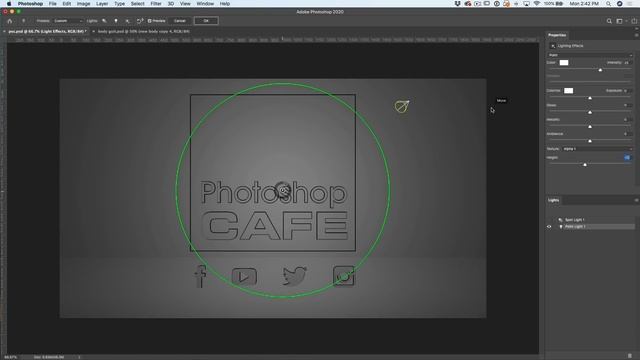Open the Lights panel menu icon
The height and width of the screenshot is (360, 640).
(636, 200)
